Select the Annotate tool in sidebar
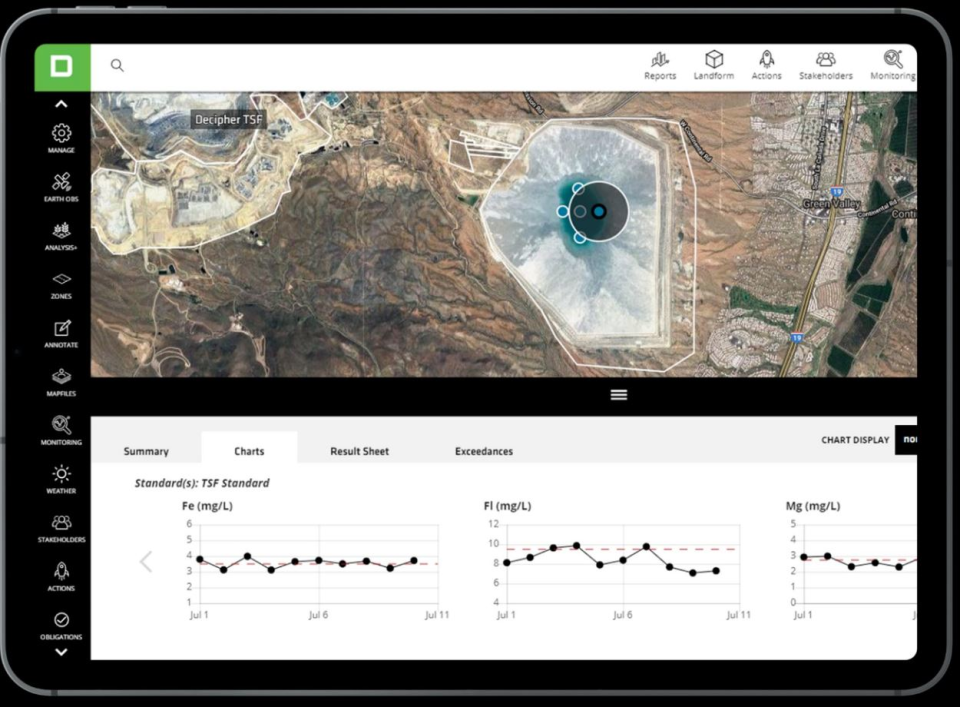This screenshot has width=960, height=707. click(x=61, y=334)
